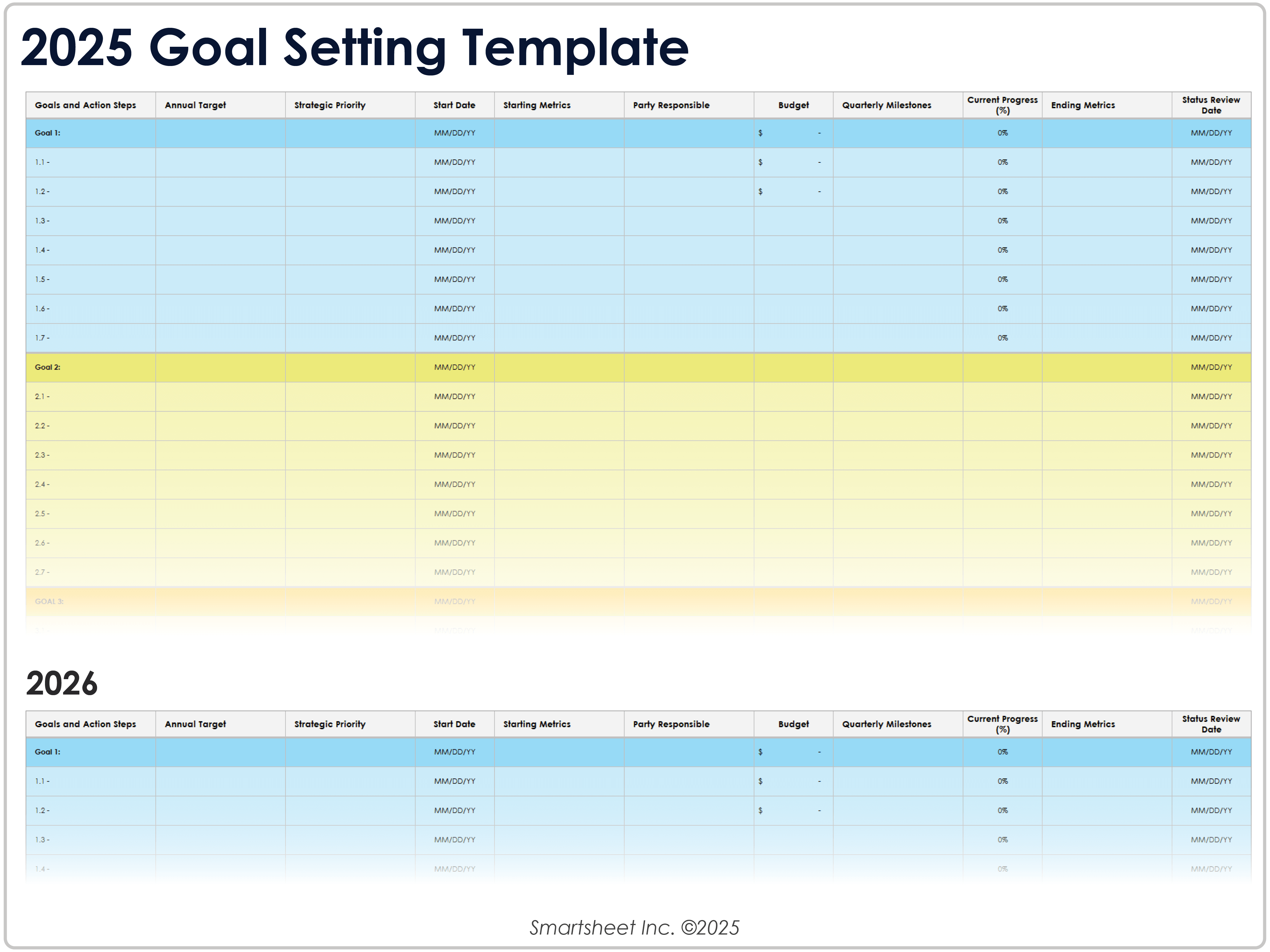Click the "2026" section heading
Viewport: 1270px width, 952px height.
tap(62, 683)
